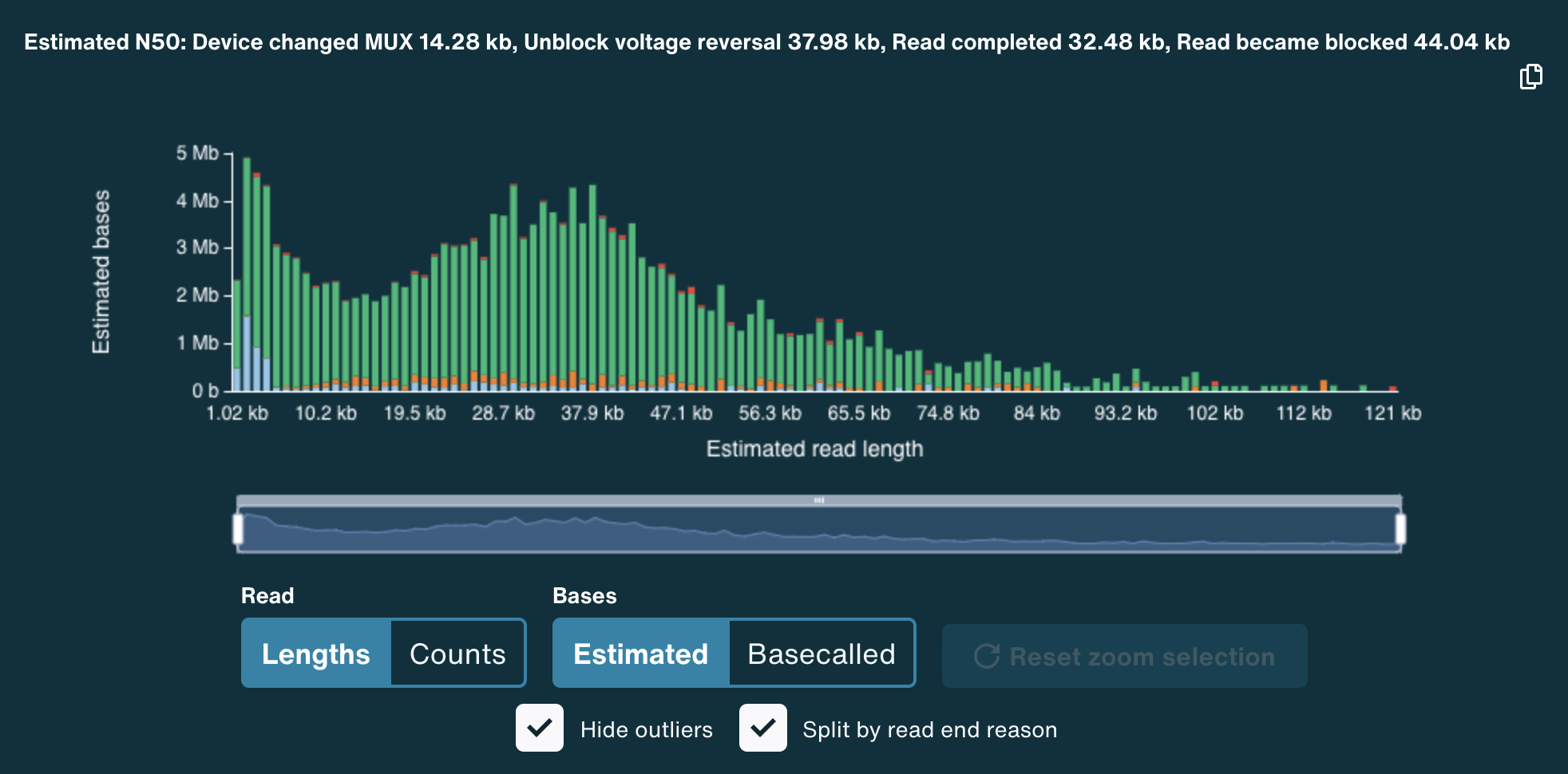1568x774 pixels.
Task: Switch Bases display to Basecalled
Action: pyautogui.click(x=821, y=653)
